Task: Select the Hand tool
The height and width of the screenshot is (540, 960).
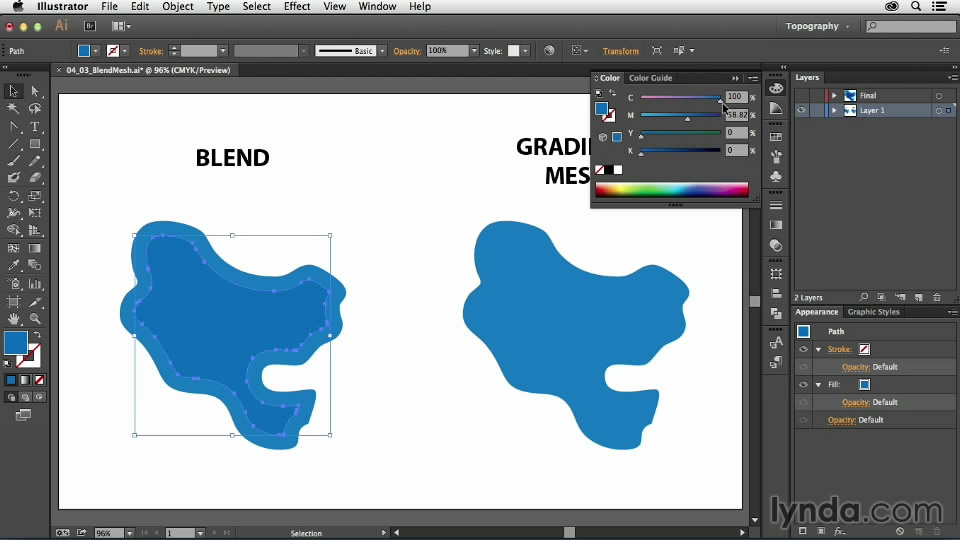Action: pos(13,318)
